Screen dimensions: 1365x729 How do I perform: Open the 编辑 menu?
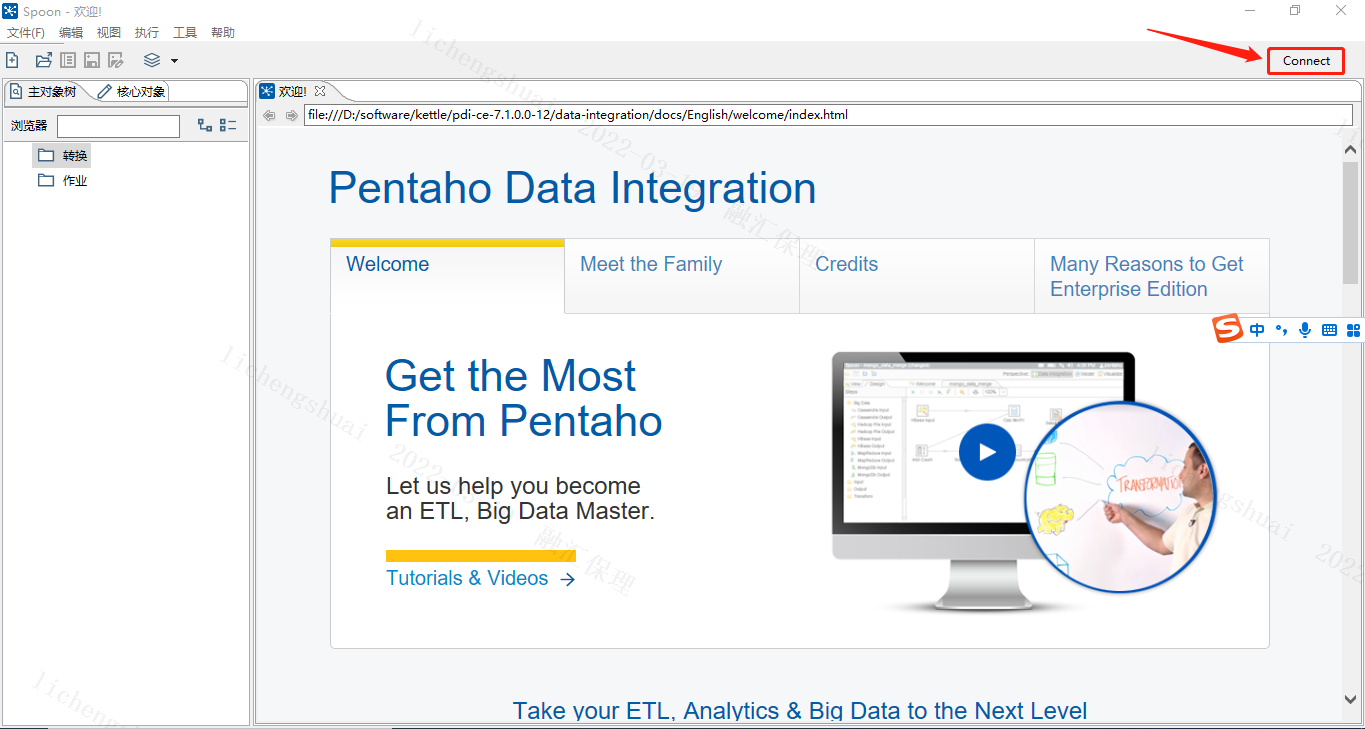71,33
